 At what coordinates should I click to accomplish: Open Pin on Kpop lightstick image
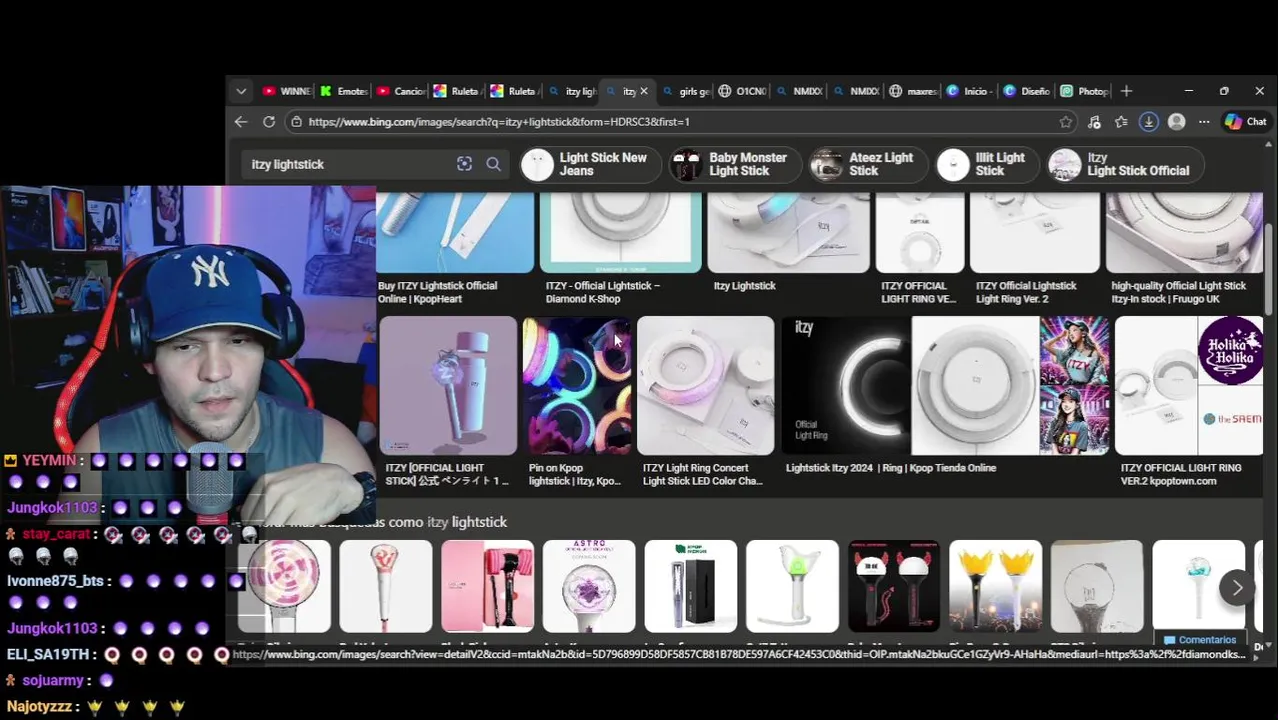tap(576, 386)
